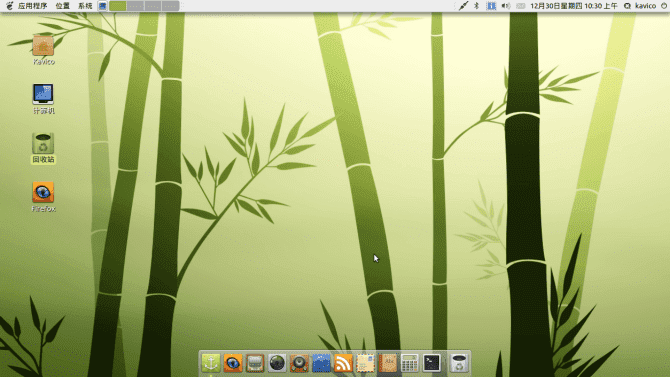Image resolution: width=670 pixels, height=377 pixels.
Task: Launch Firefox from the desktop icon
Action: pos(43,192)
